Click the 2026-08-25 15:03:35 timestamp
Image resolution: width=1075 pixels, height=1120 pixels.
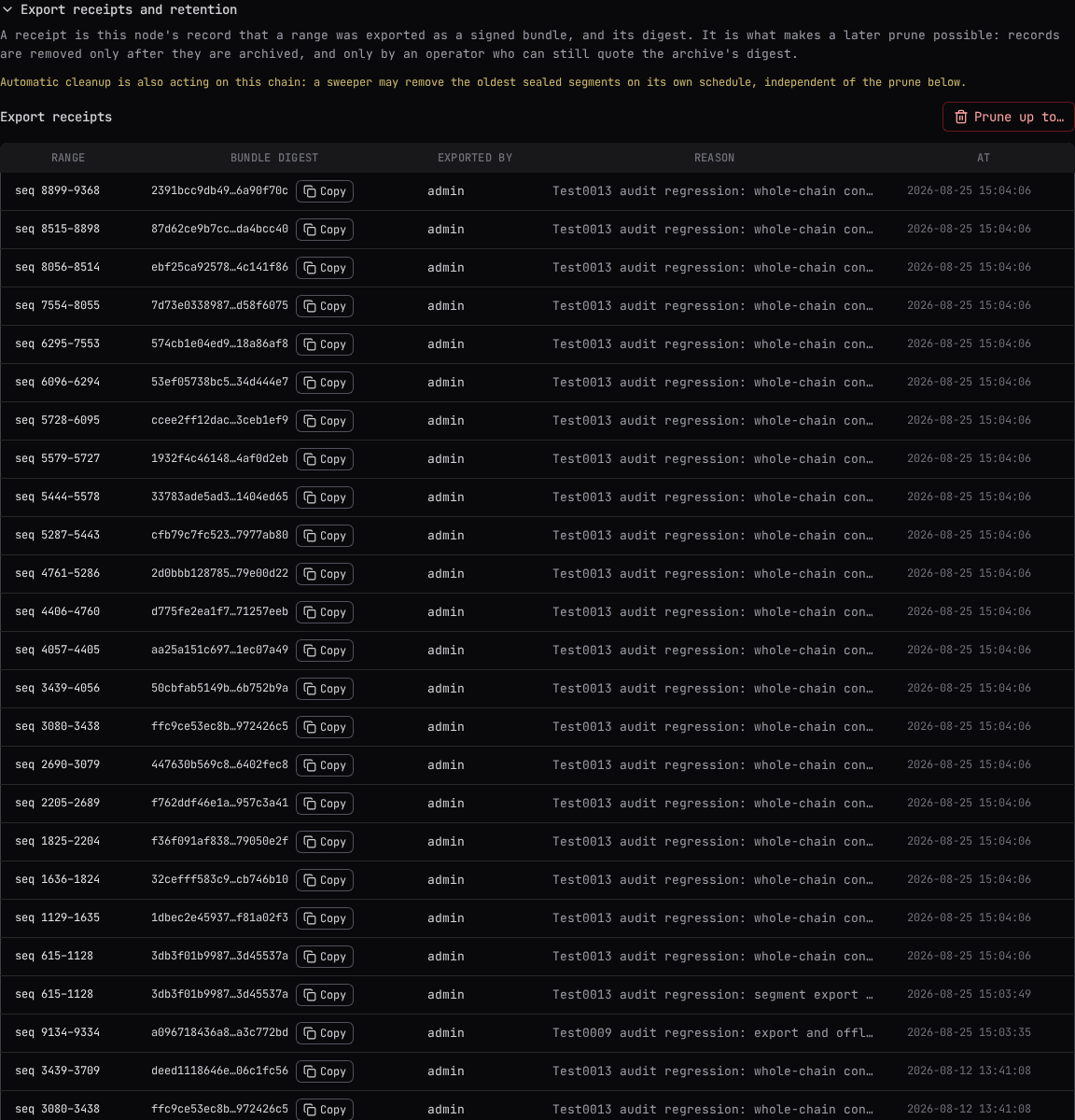[969, 1032]
